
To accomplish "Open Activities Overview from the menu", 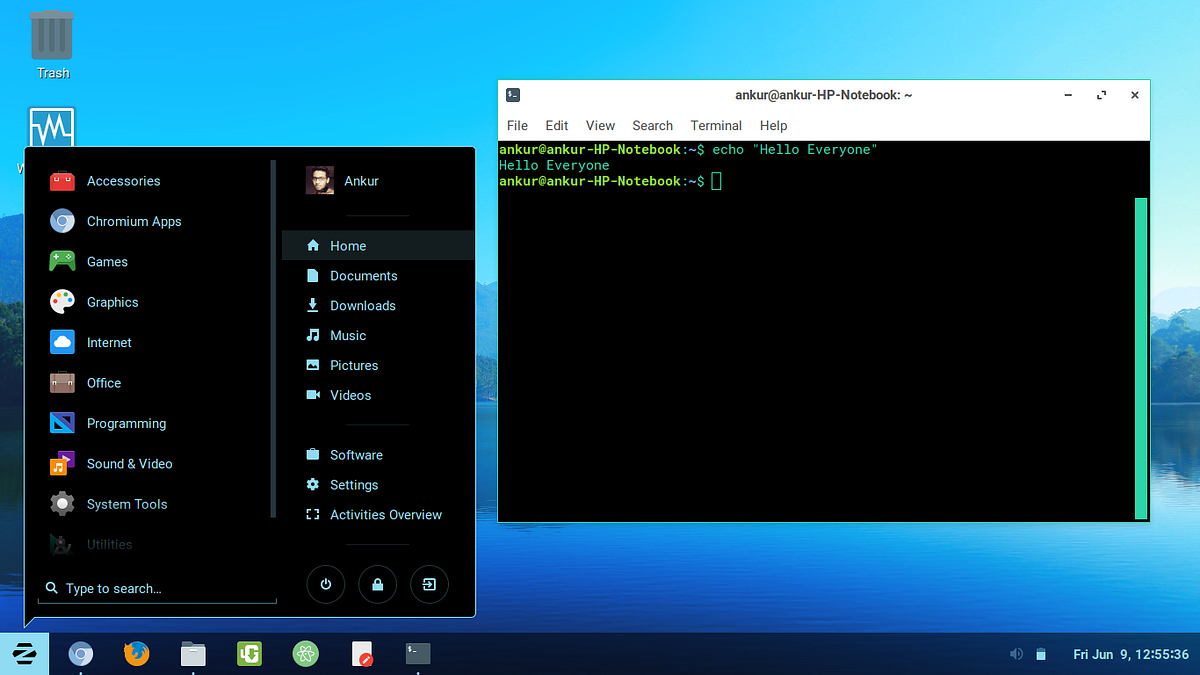I will (386, 514).
